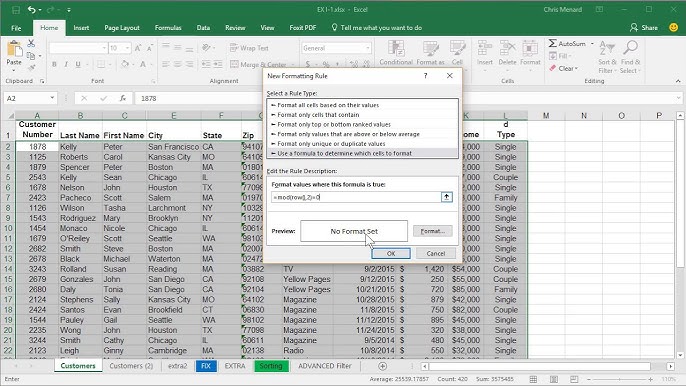Switch to the Sorting sheet tab
Screen dimensions: 686x386
coord(271,366)
